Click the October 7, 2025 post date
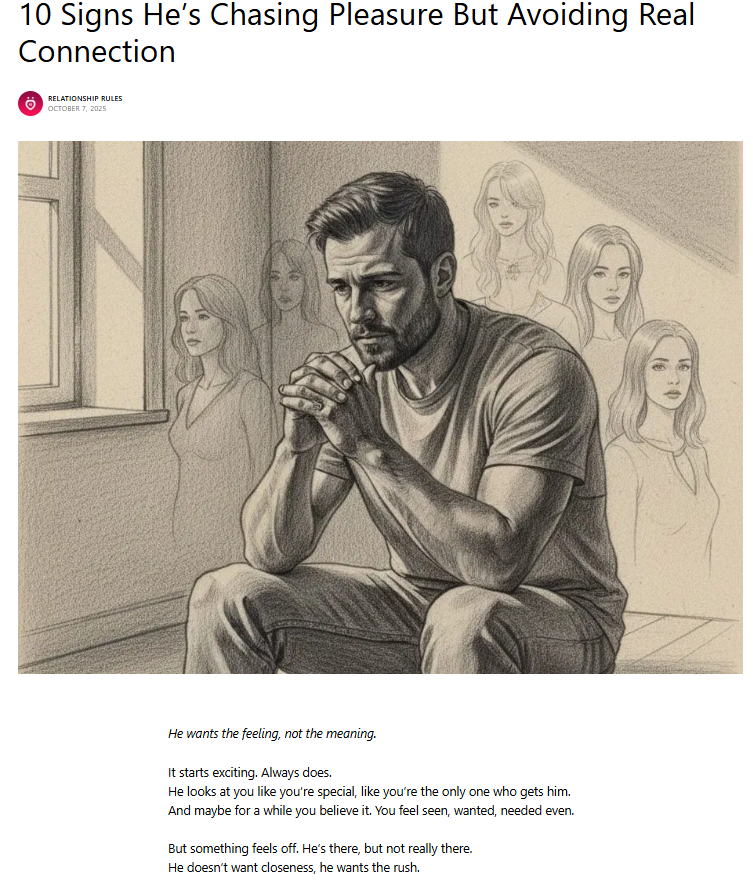The height and width of the screenshot is (880, 753). (76, 108)
